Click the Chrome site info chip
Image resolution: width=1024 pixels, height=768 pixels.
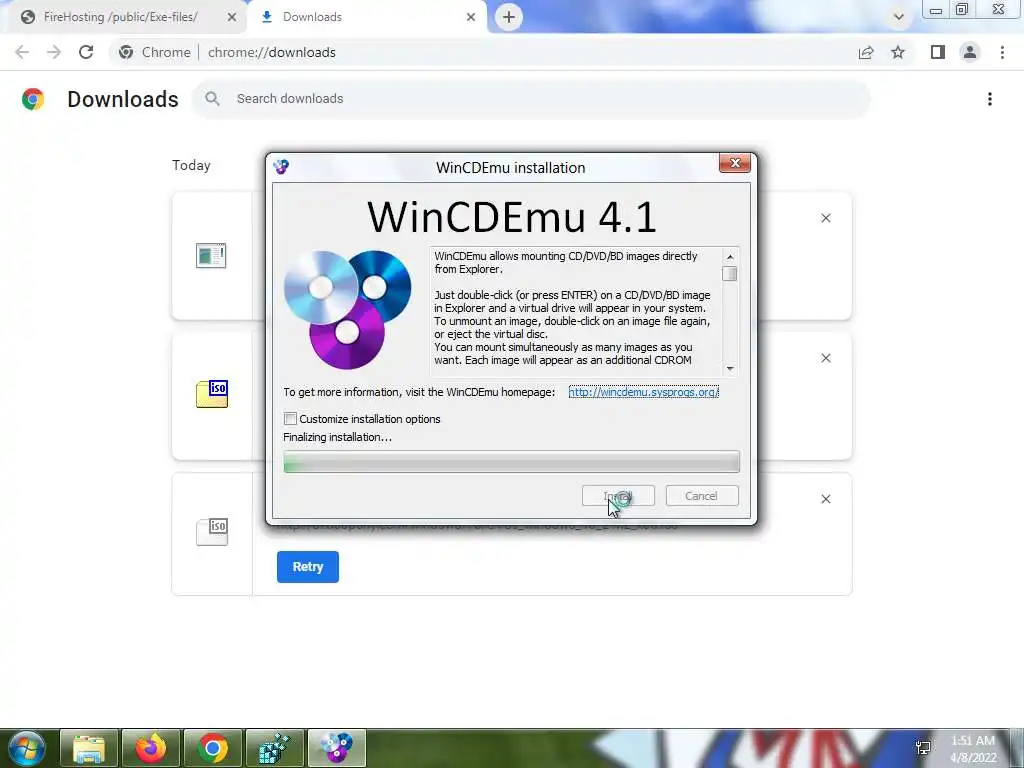point(155,52)
